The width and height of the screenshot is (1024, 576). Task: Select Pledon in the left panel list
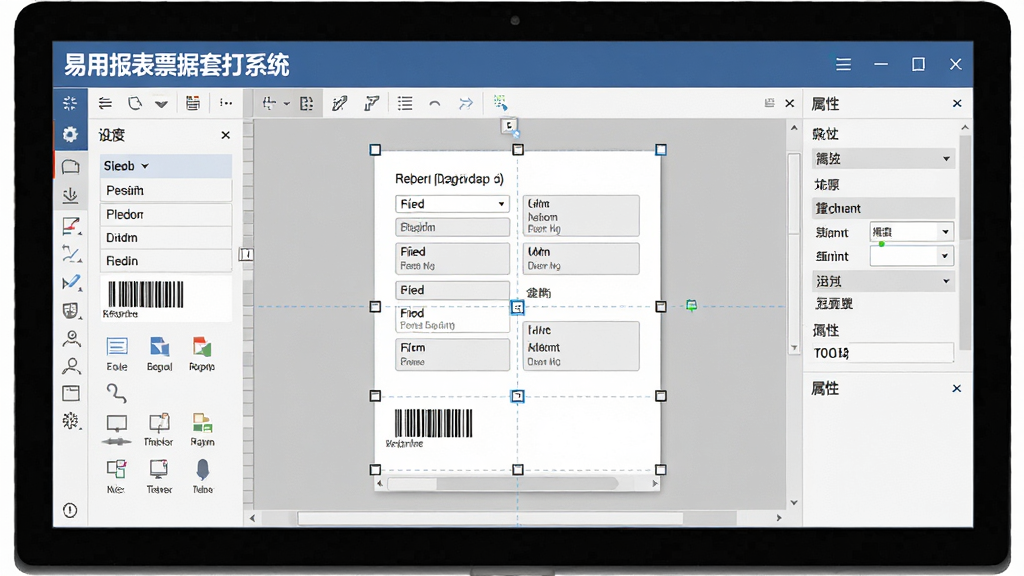[x=166, y=214]
